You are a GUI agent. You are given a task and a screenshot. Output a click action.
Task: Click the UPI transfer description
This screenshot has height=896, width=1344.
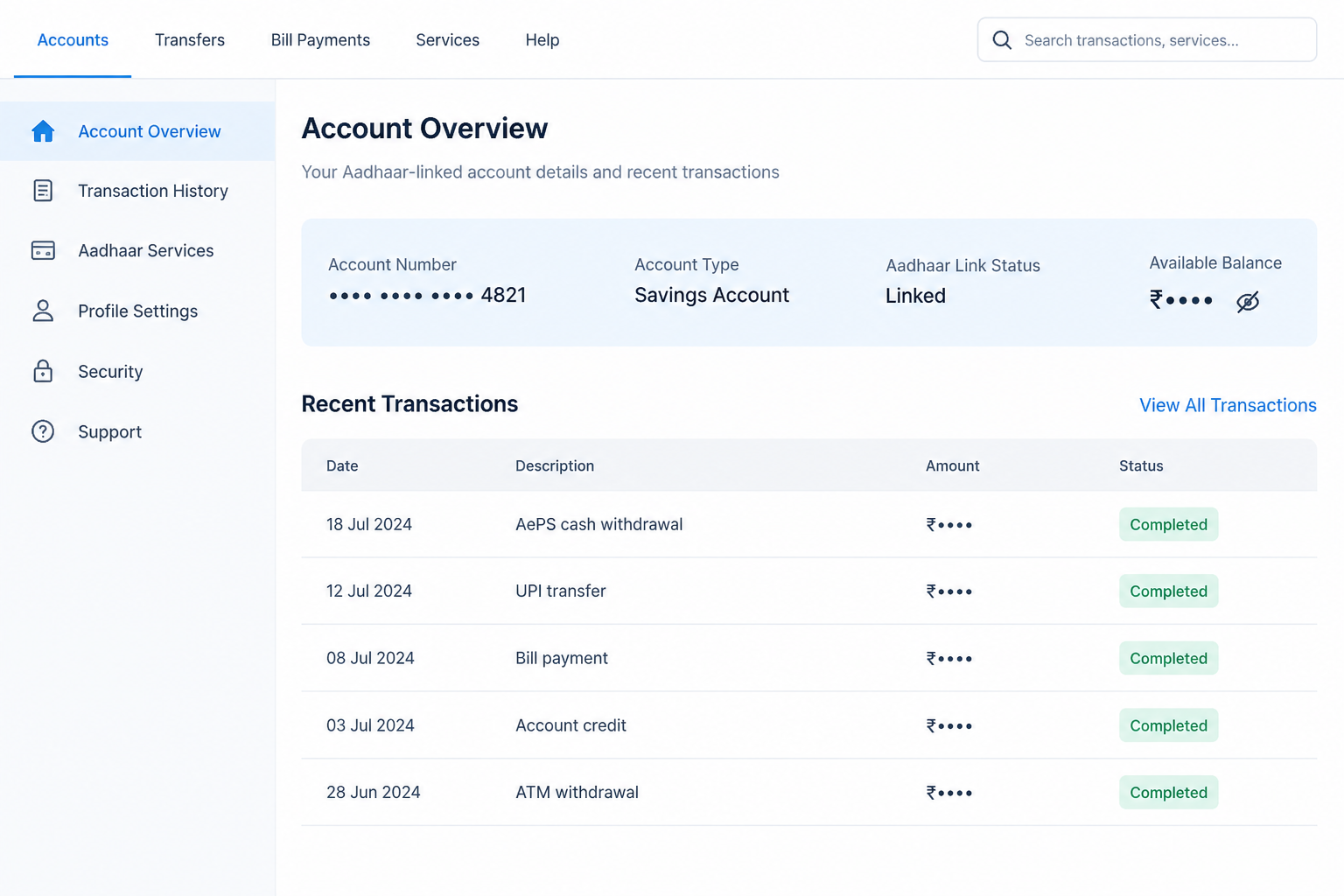click(x=561, y=591)
